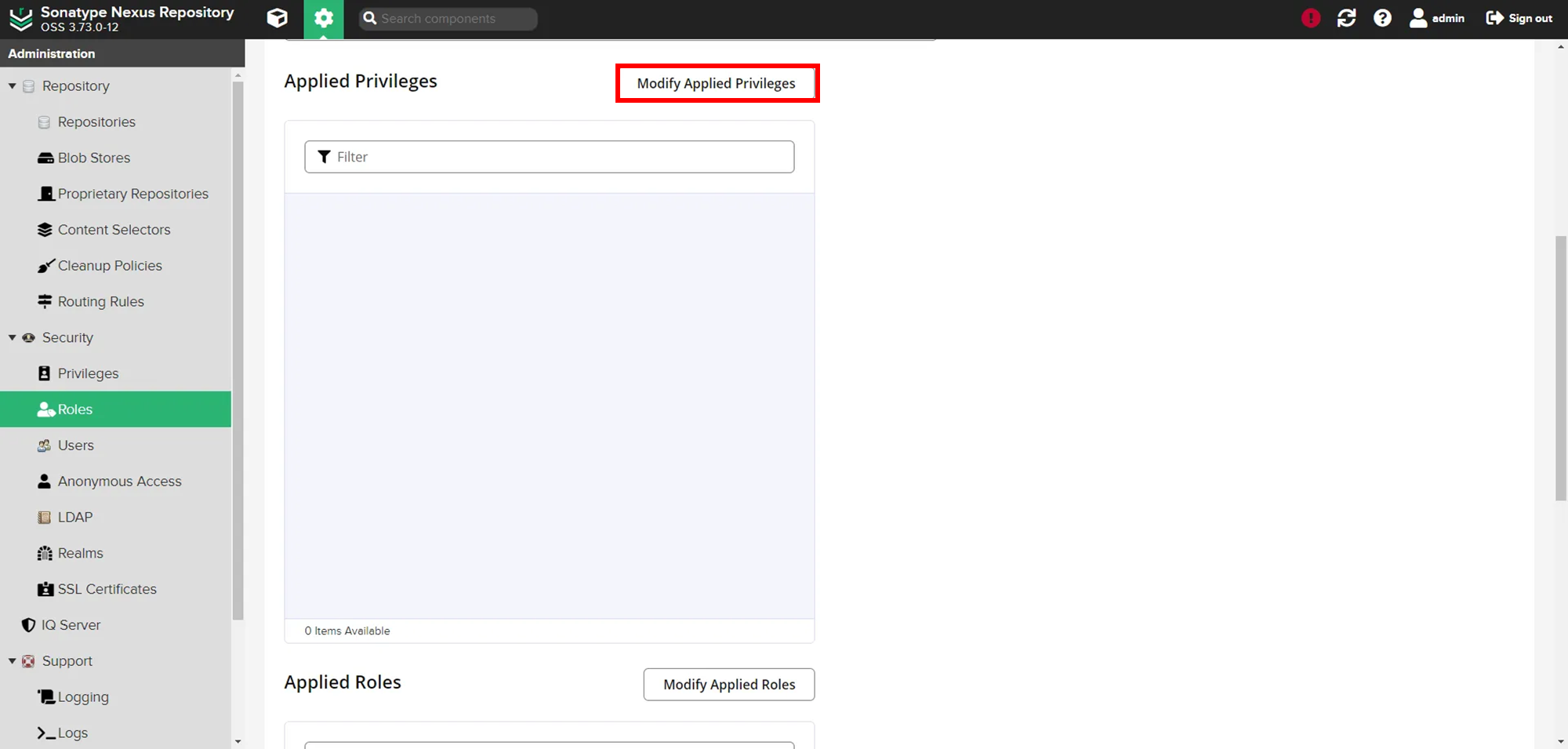
Task: Click the filter funnel icon
Action: 324,157
